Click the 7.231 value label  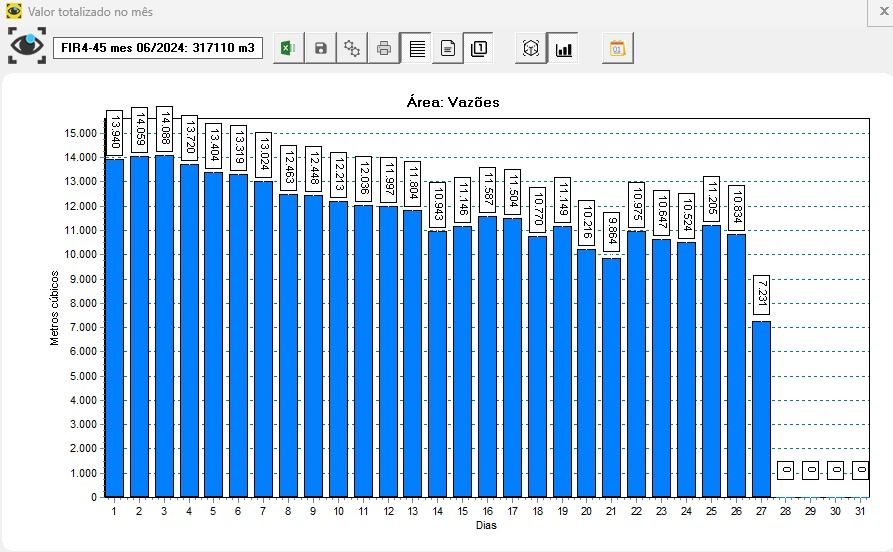pyautogui.click(x=761, y=295)
